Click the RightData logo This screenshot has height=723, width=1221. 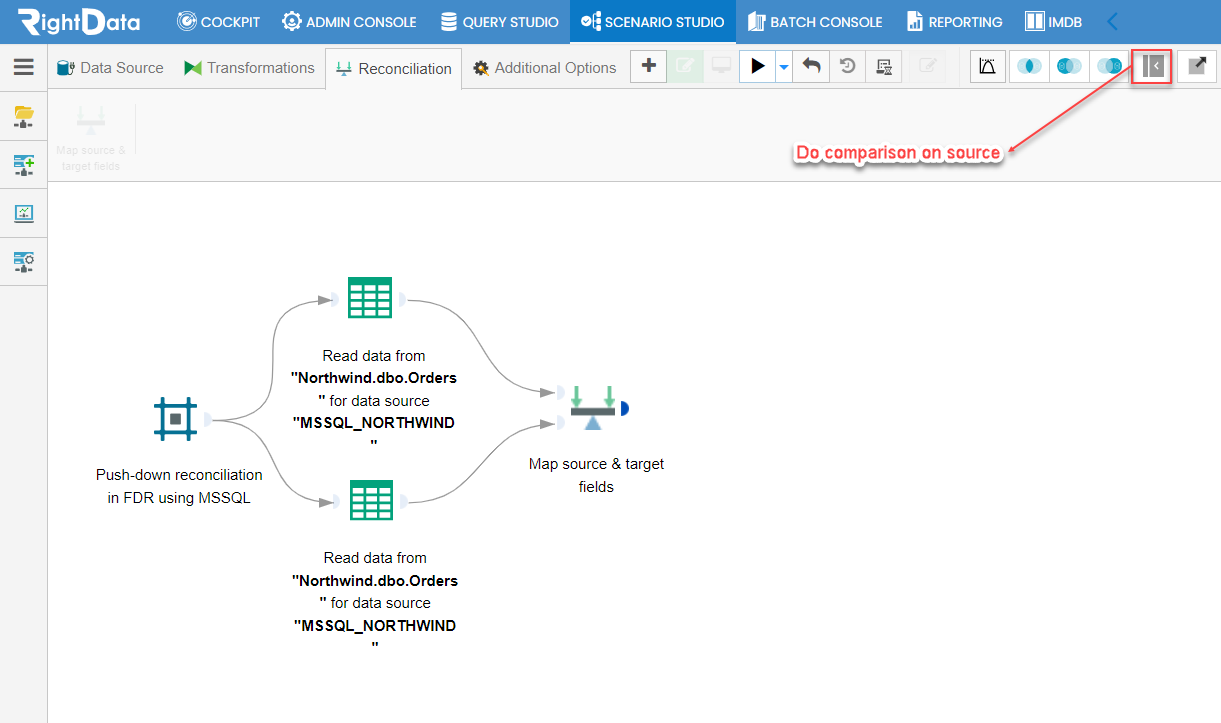79,21
